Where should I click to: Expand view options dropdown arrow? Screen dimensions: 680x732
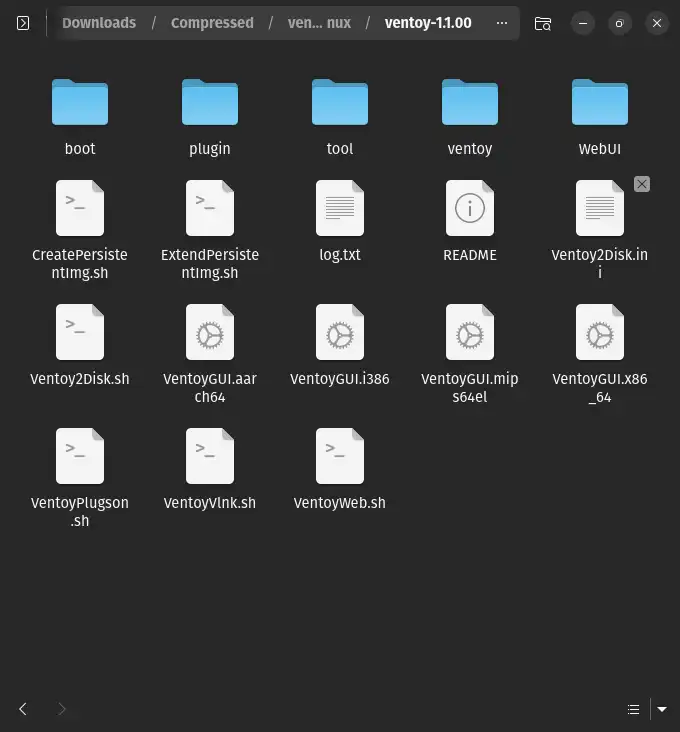(662, 710)
